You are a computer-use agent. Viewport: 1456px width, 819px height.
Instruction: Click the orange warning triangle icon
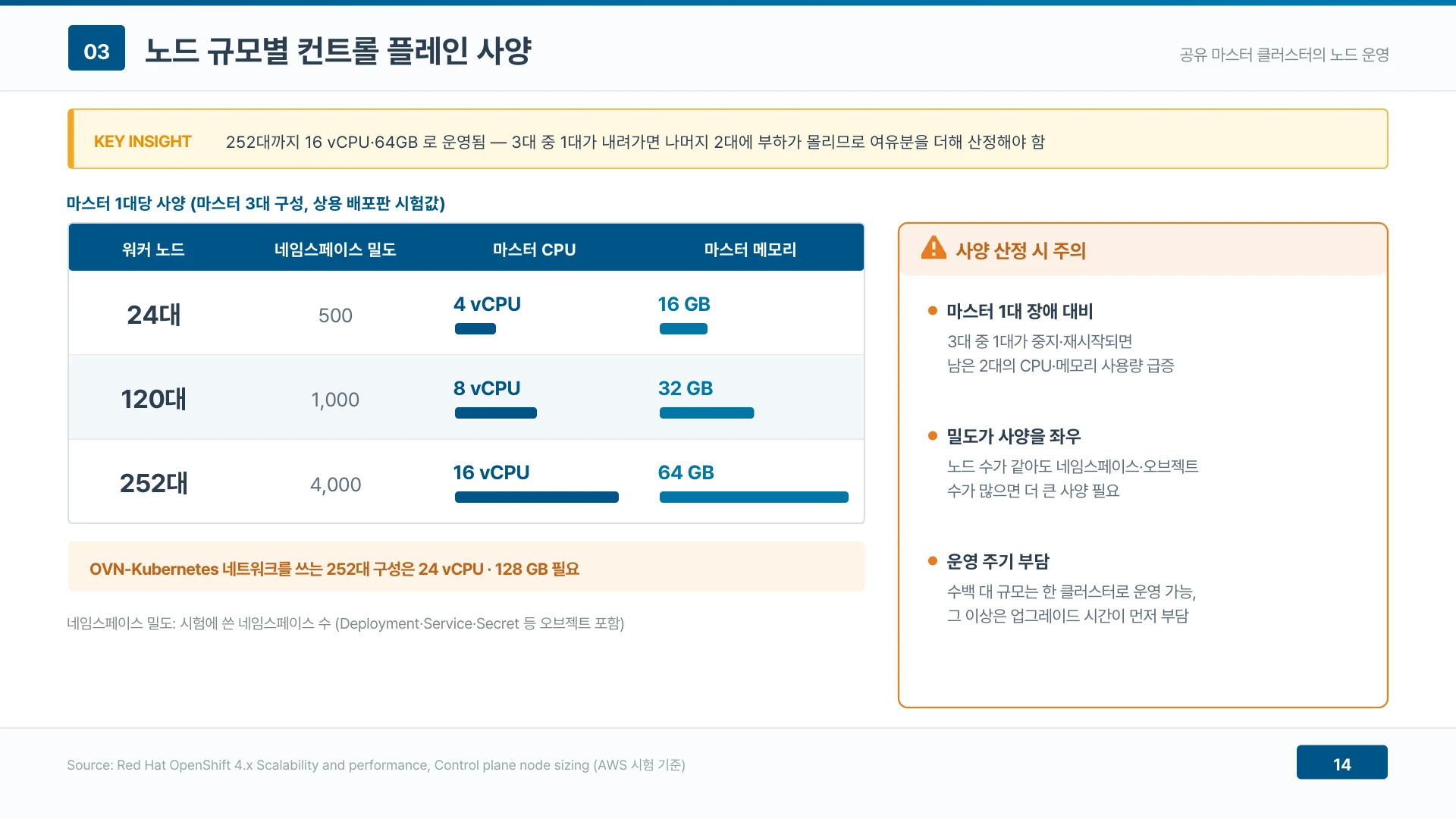click(x=934, y=248)
